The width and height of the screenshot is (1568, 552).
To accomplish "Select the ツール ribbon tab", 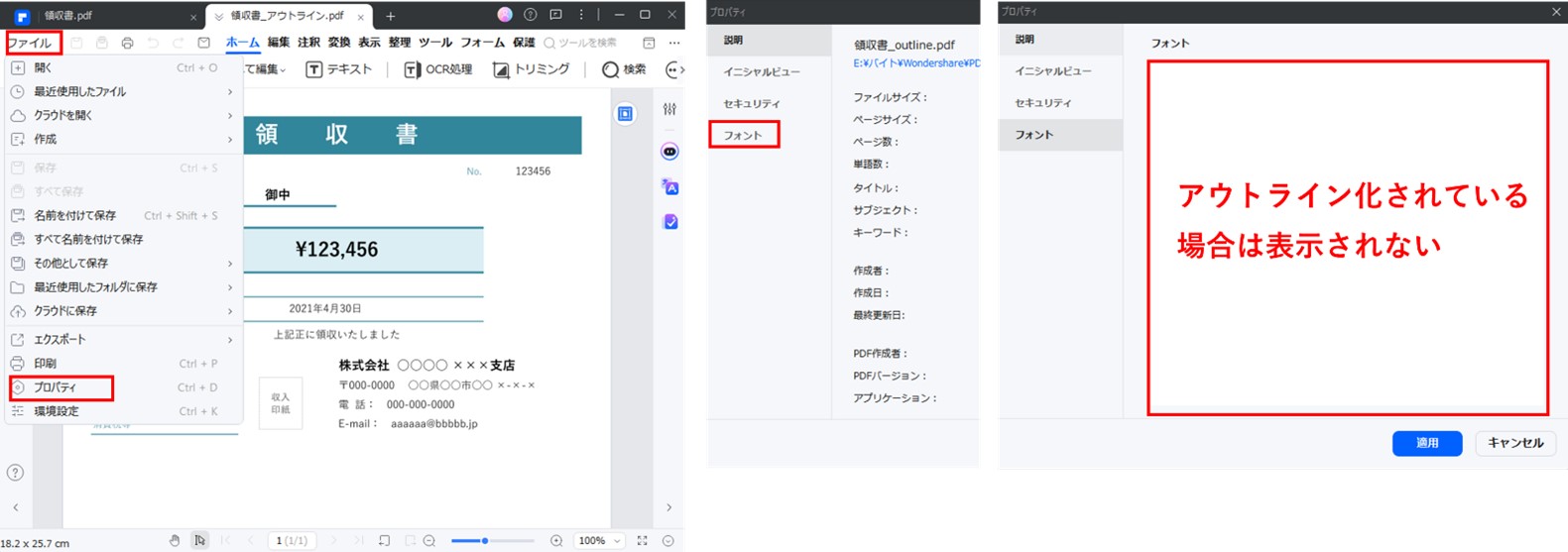I will (x=435, y=43).
